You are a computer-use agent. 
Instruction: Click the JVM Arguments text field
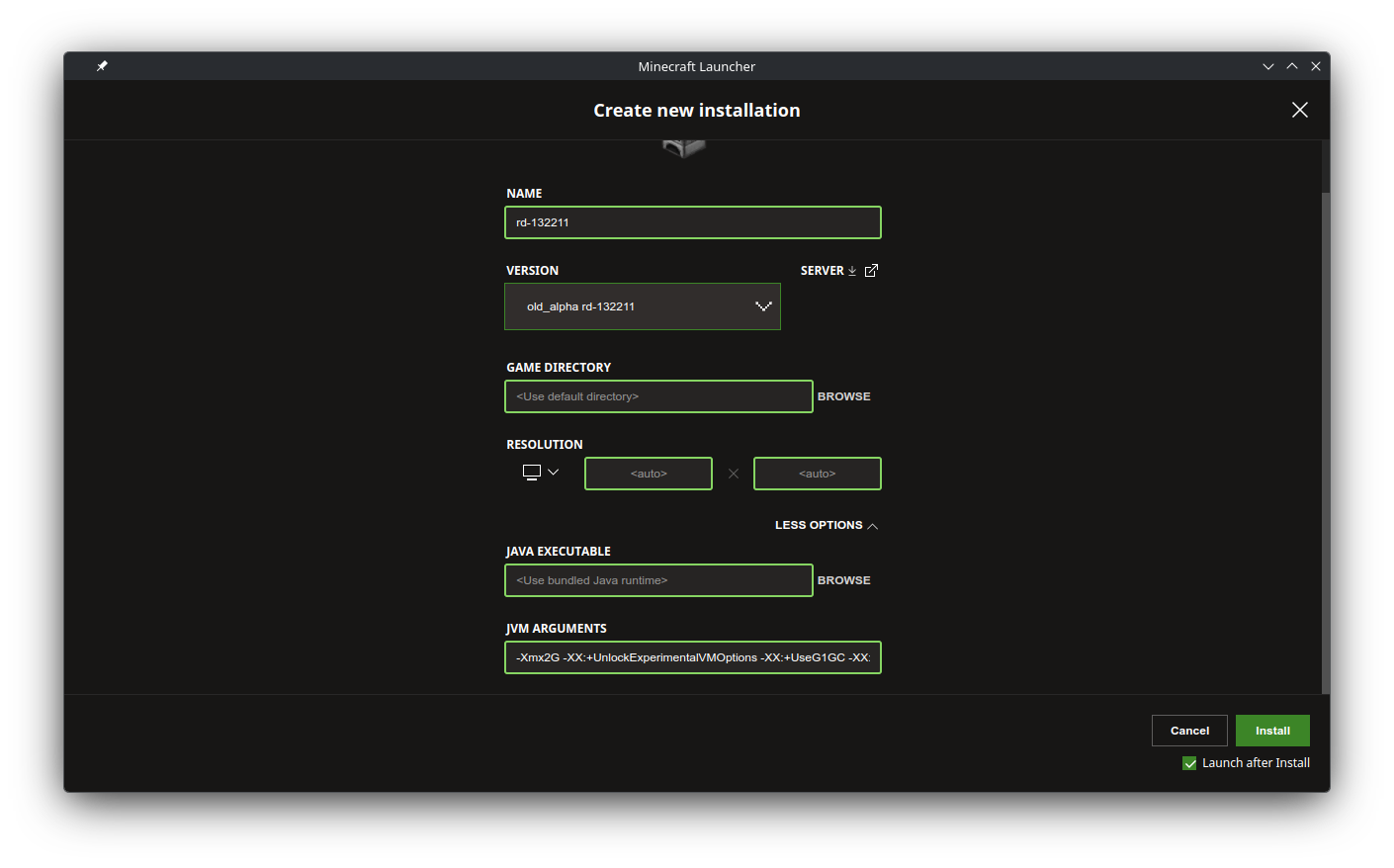coord(693,657)
